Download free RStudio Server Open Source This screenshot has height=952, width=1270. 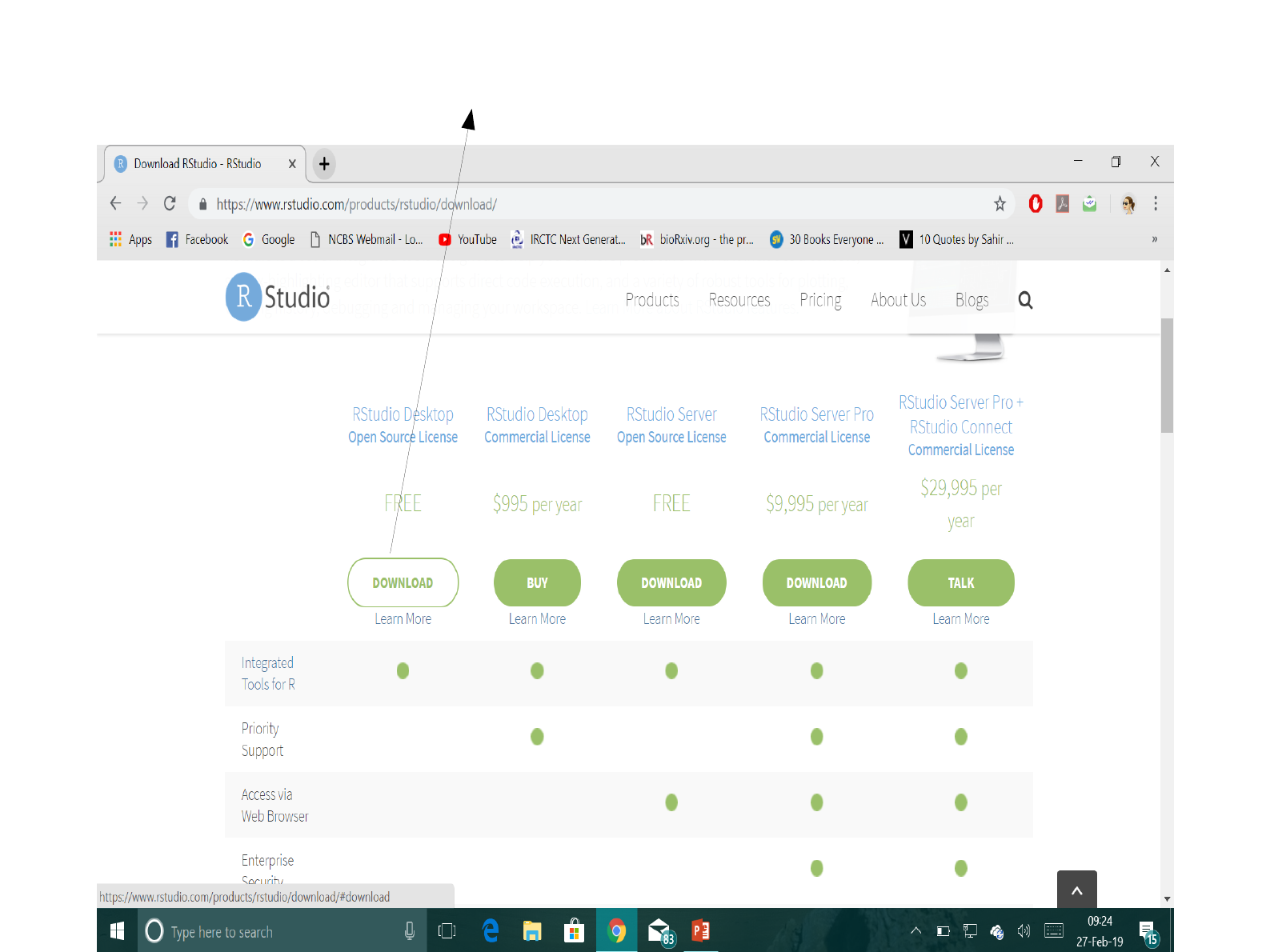671,582
